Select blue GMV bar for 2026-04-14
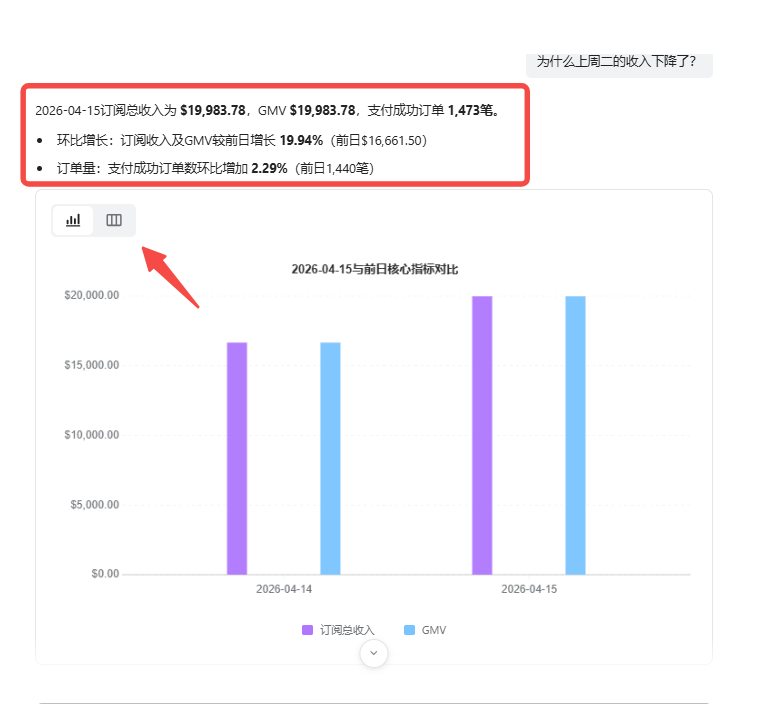Image resolution: width=772 pixels, height=704 pixels. [330, 458]
